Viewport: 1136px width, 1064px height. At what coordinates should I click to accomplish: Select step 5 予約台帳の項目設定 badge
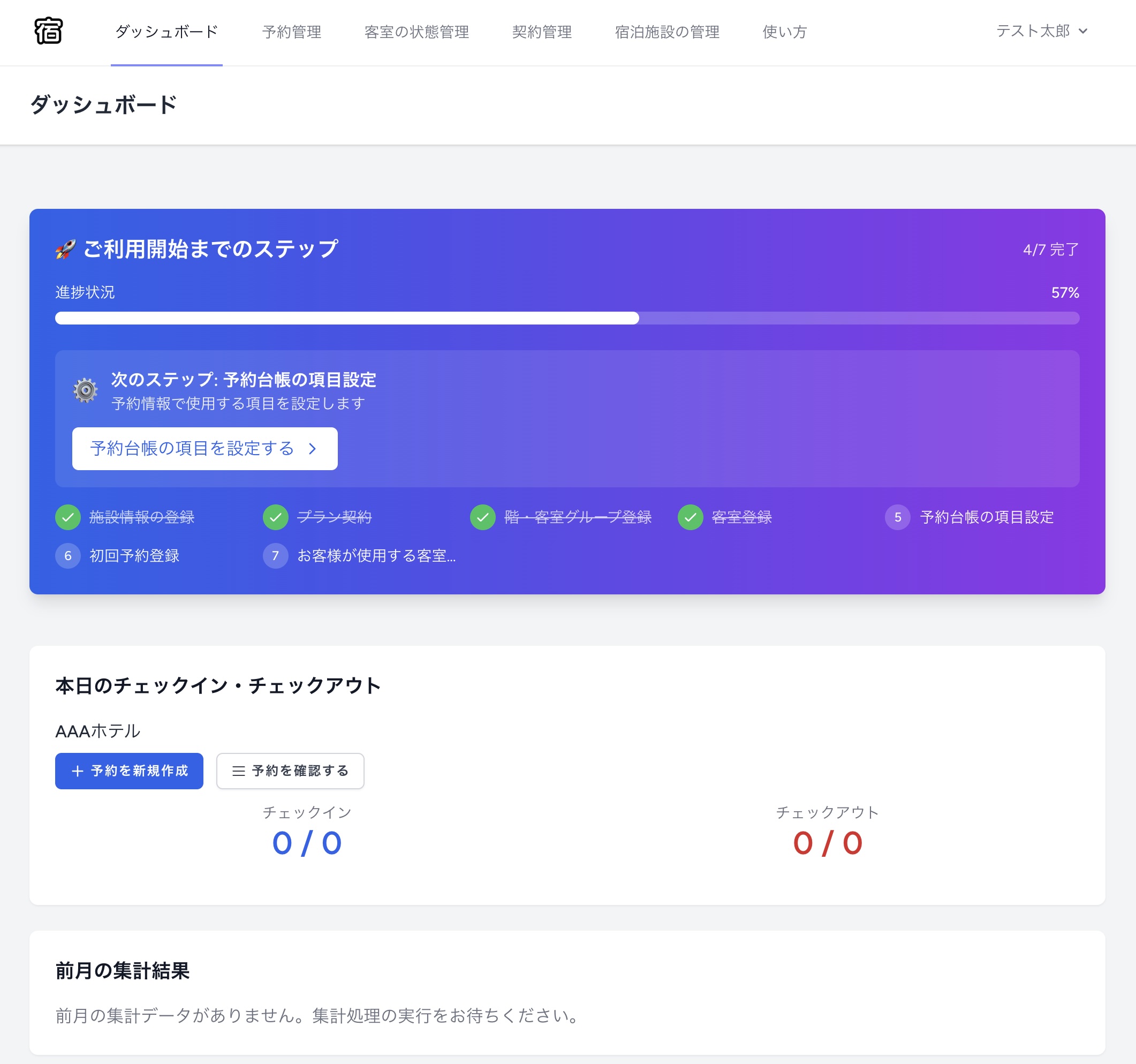[x=898, y=517]
